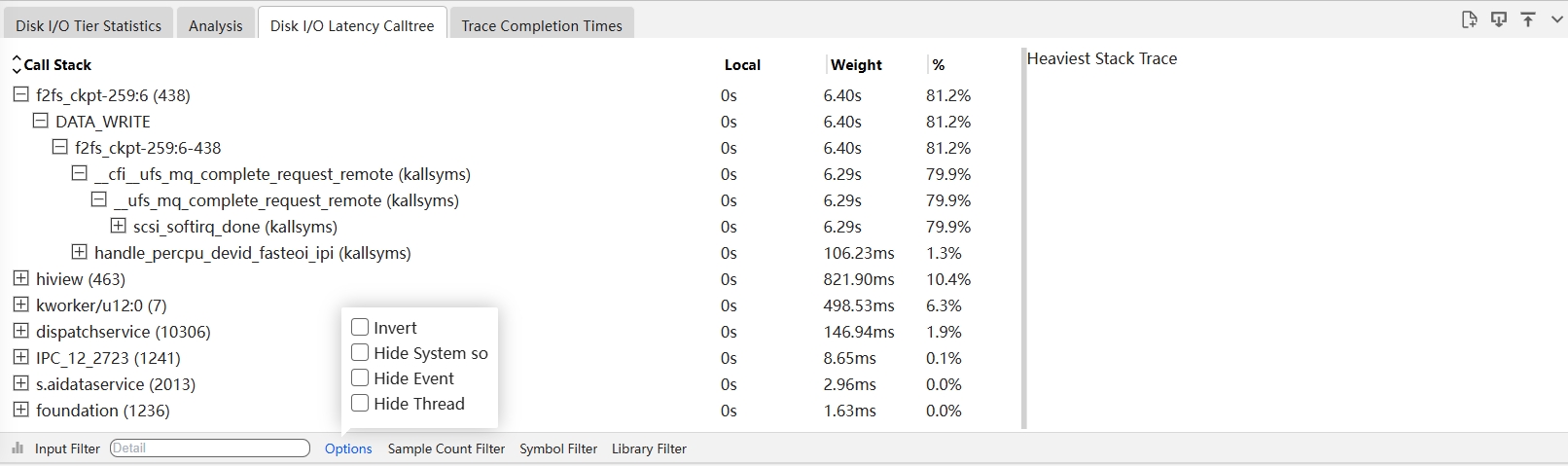
Task: Collapse the DATA_WRITE node
Action: [x=41, y=122]
